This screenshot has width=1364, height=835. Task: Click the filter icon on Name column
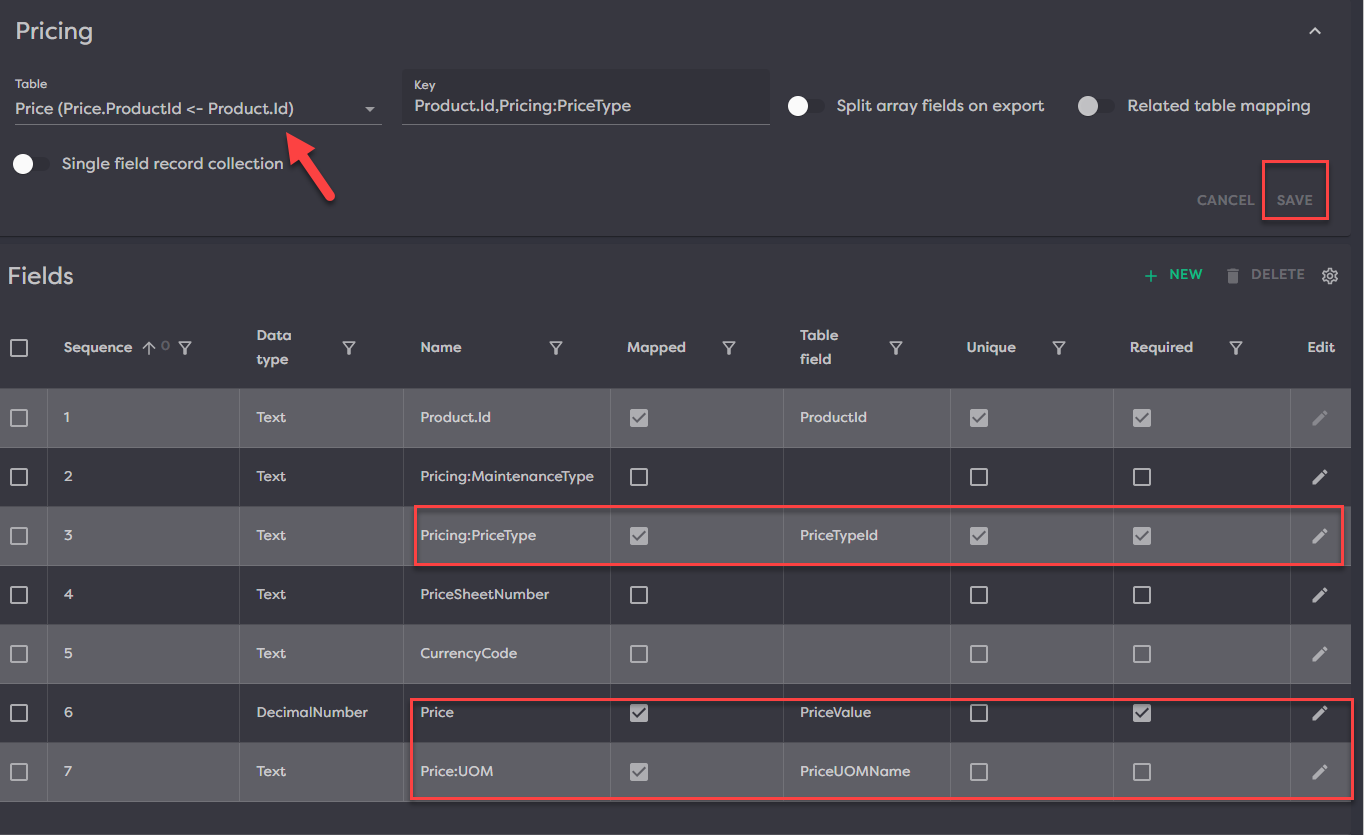click(556, 348)
